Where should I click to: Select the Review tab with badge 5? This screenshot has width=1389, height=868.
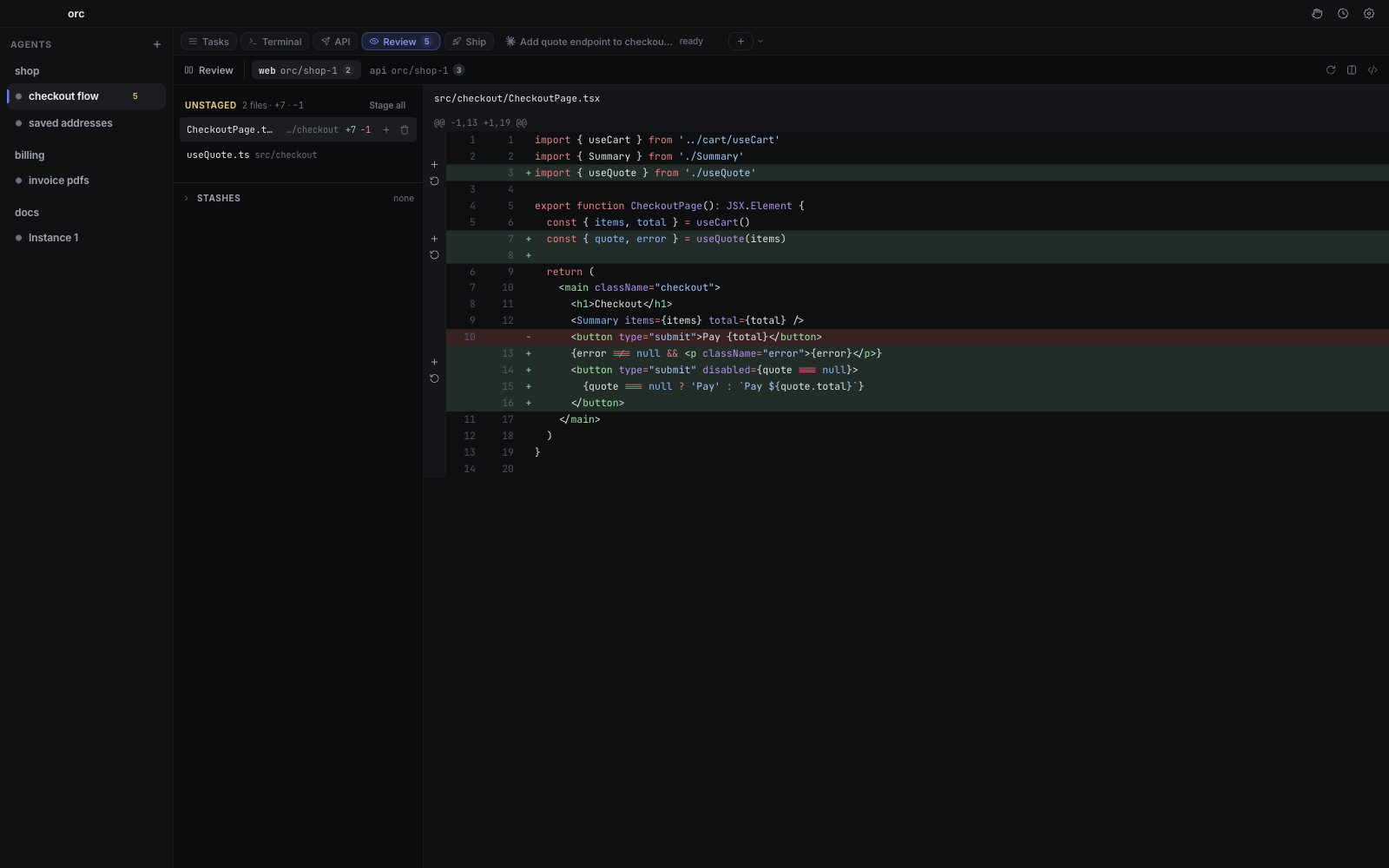click(401, 42)
